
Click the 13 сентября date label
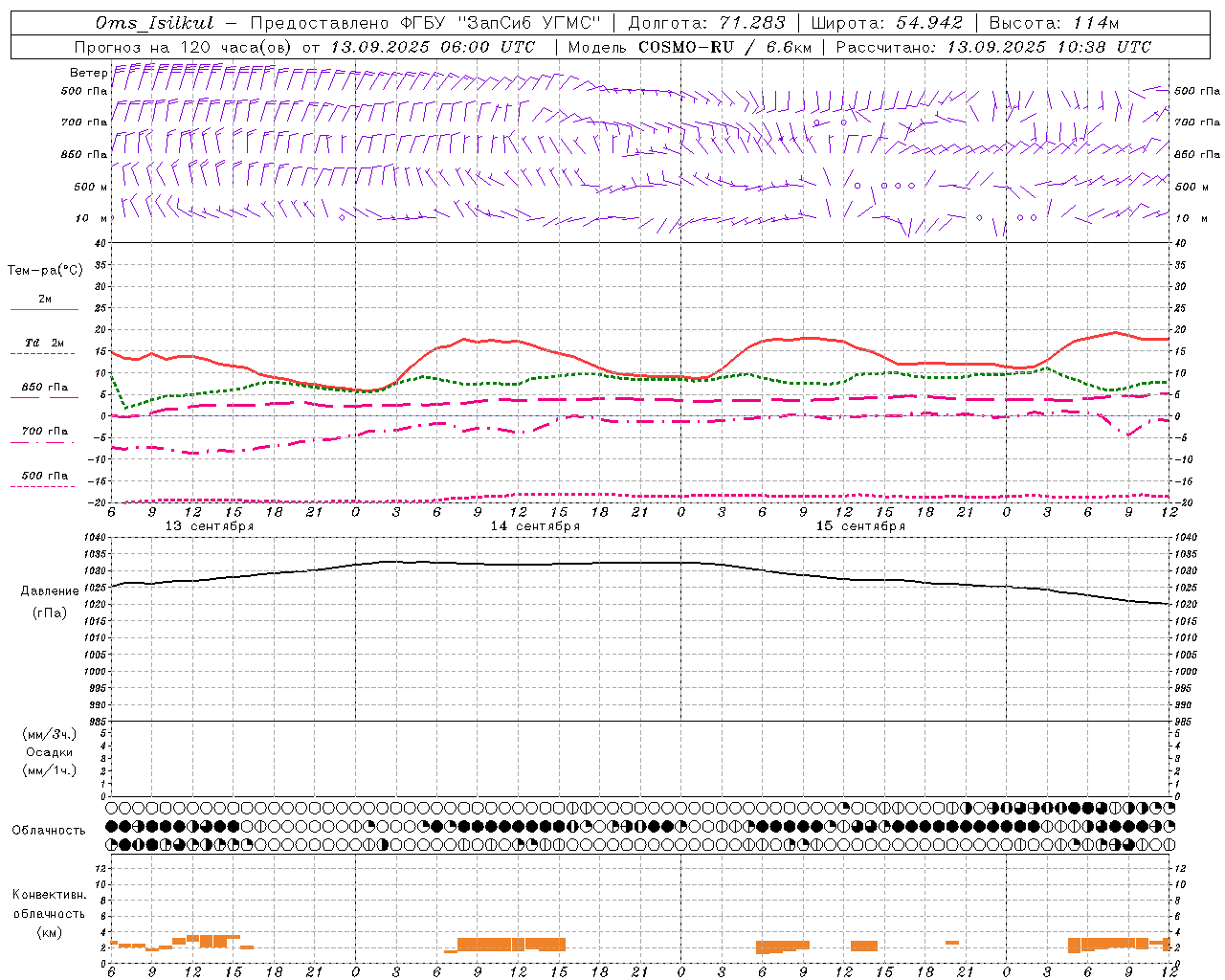[210, 526]
